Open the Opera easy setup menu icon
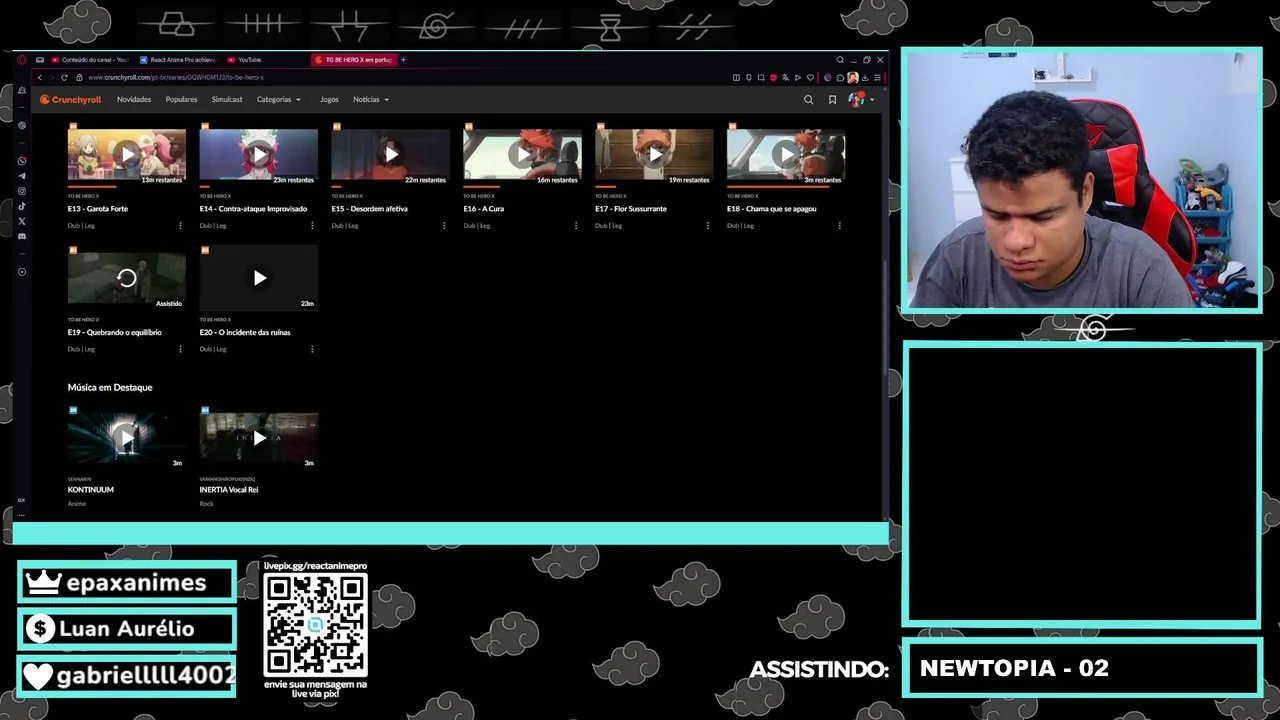The height and width of the screenshot is (720, 1280). pyautogui.click(x=877, y=77)
